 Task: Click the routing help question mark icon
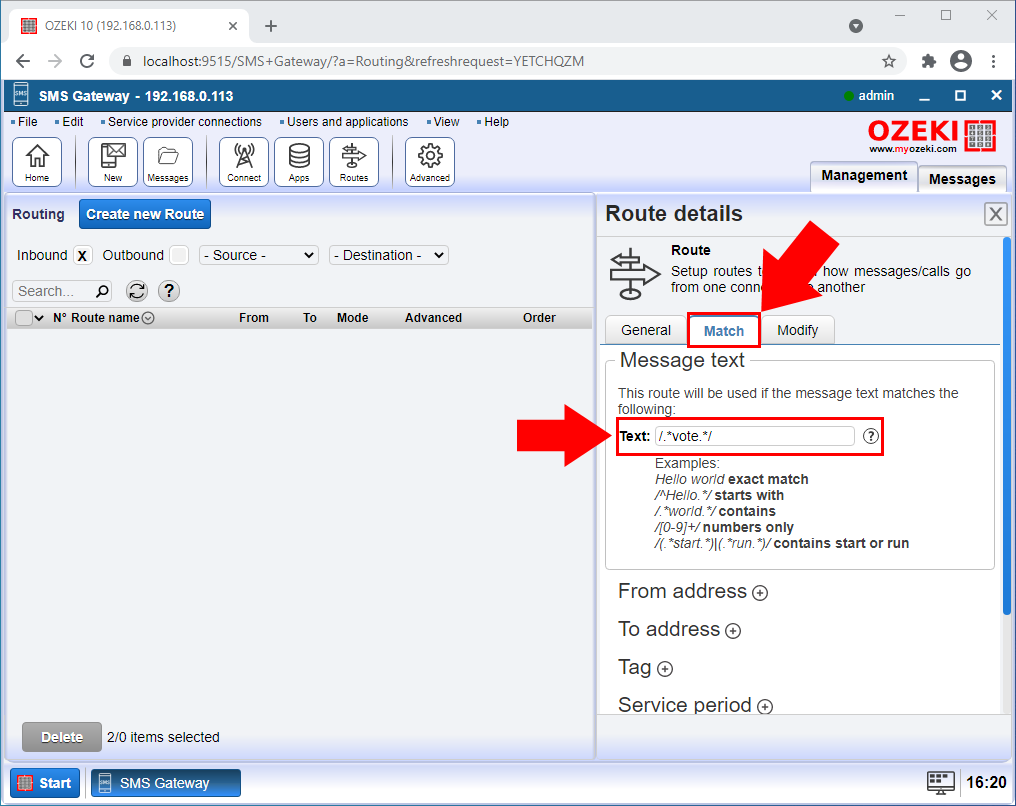coord(169,291)
